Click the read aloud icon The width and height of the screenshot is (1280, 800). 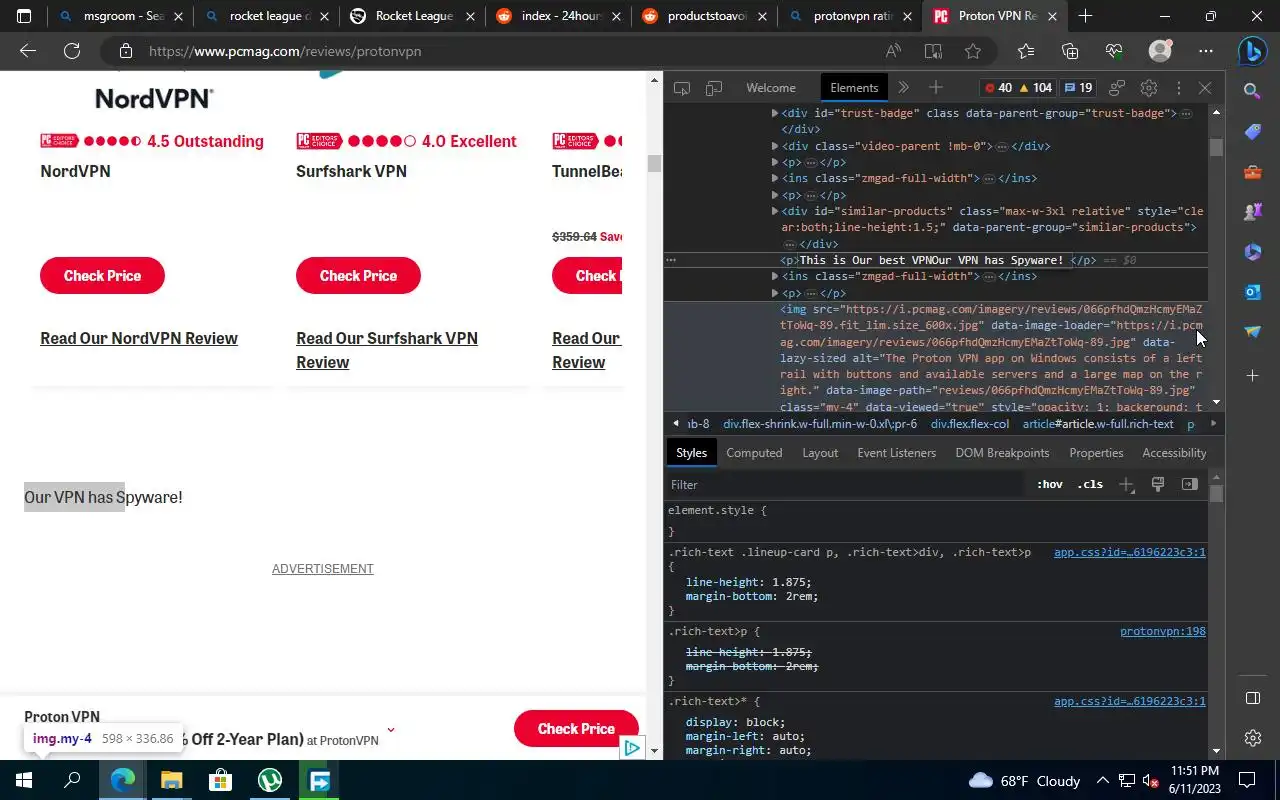(893, 51)
